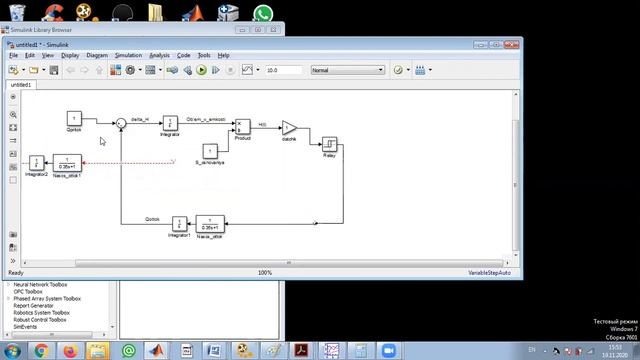The height and width of the screenshot is (360, 640).
Task: Run the simulation with green play button
Action: pos(201,70)
